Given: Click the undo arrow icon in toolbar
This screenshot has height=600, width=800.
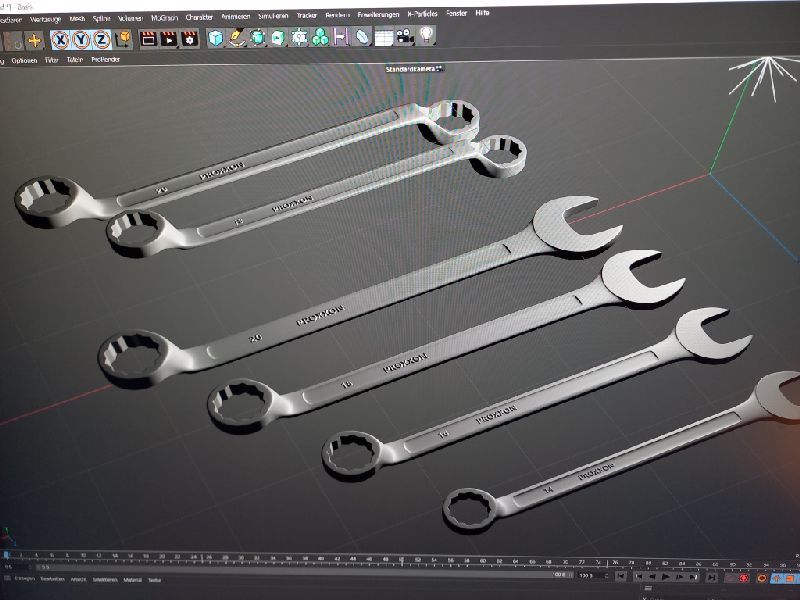Looking at the screenshot, I should click(x=14, y=41).
